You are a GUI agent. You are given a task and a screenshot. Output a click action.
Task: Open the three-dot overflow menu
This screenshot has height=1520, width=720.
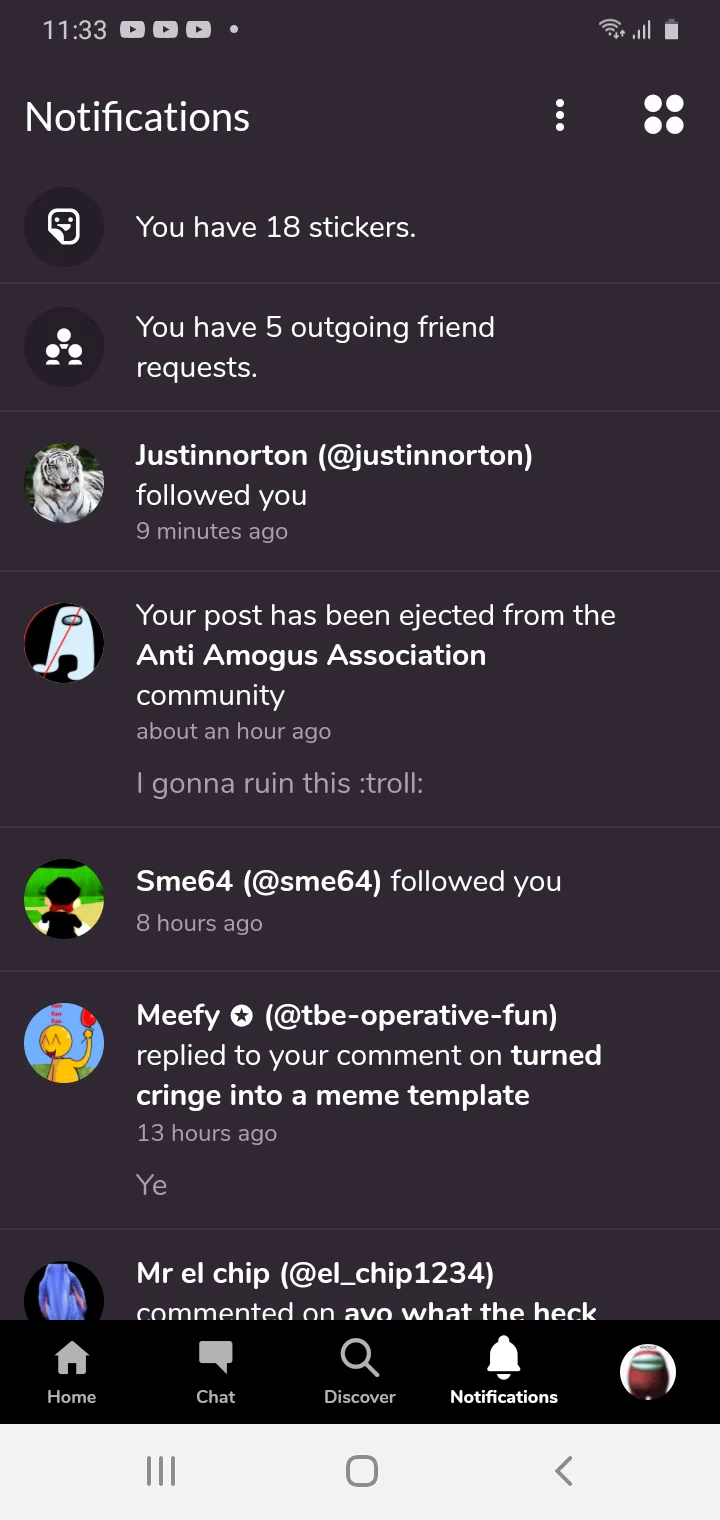560,116
